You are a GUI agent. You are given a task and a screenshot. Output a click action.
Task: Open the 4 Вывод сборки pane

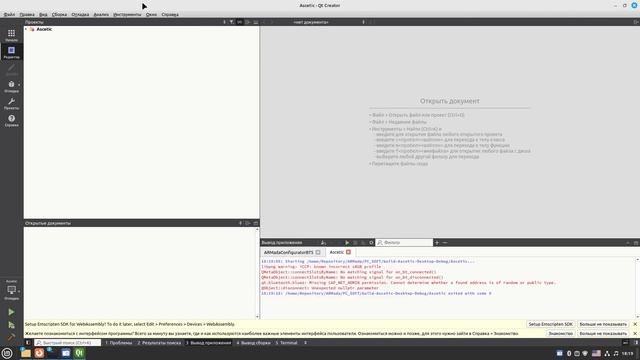pos(253,343)
